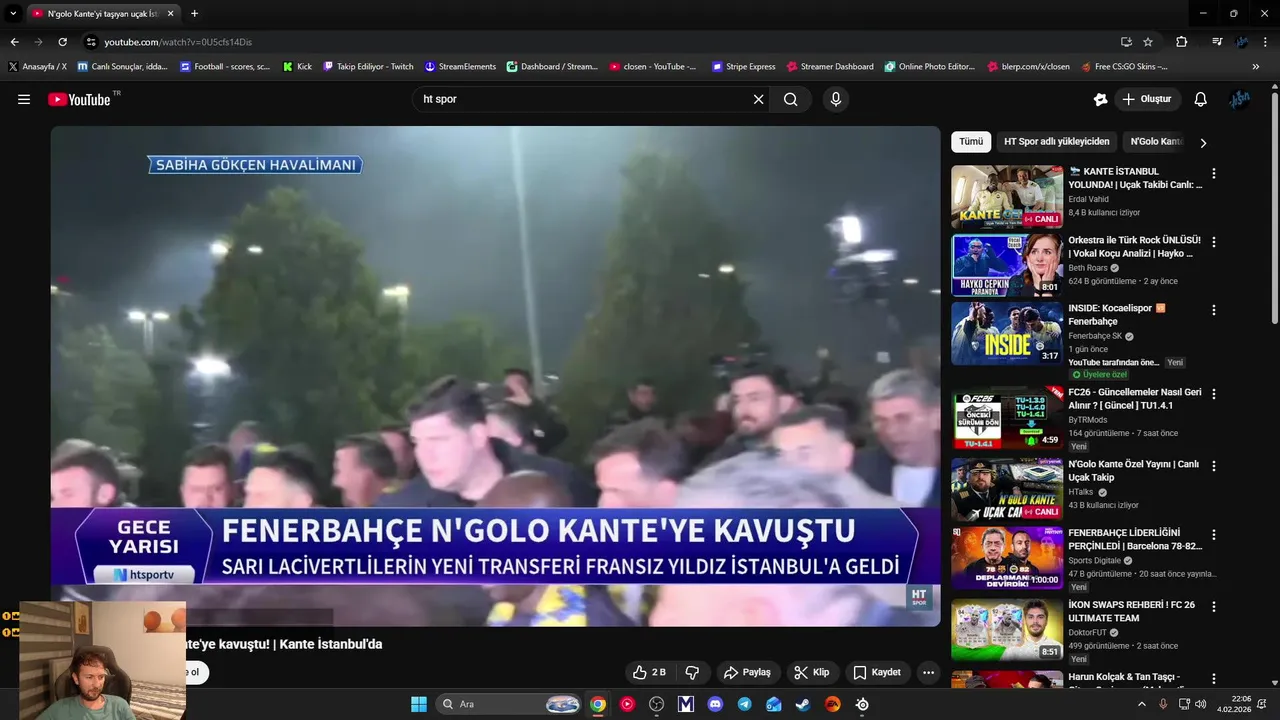The width and height of the screenshot is (1280, 720).
Task: Show hidden system tray icons
Action: click(x=1142, y=704)
